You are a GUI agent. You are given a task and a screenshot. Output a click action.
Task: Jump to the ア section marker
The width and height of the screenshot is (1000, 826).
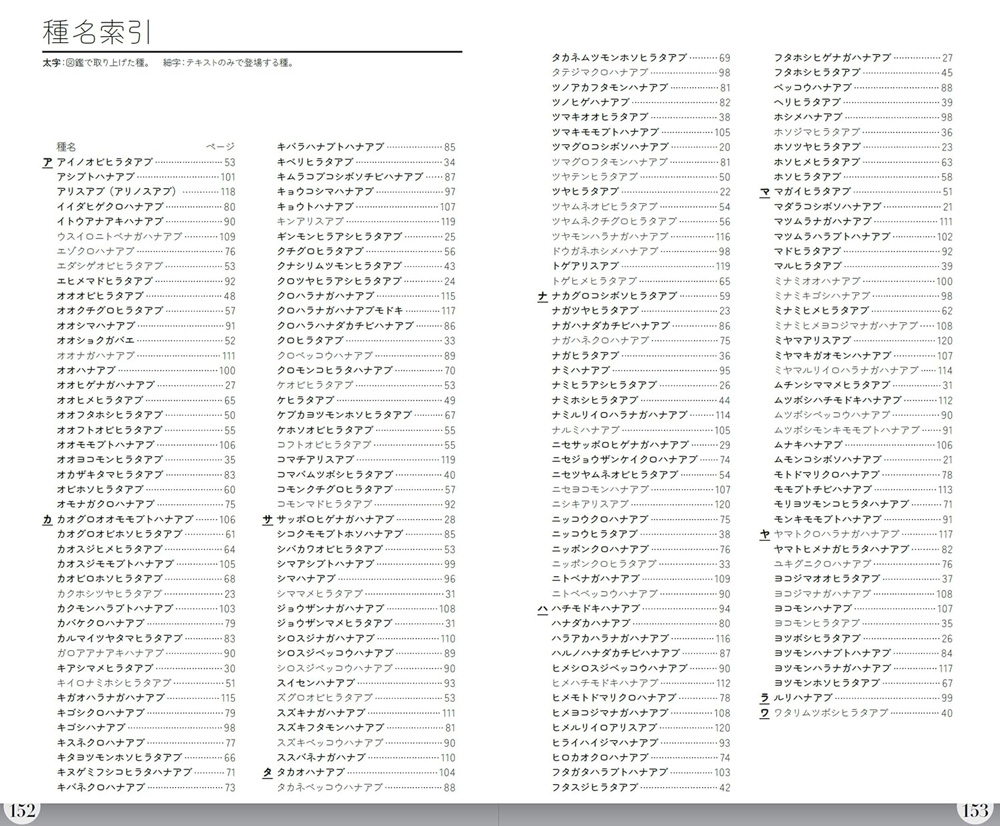[48, 162]
